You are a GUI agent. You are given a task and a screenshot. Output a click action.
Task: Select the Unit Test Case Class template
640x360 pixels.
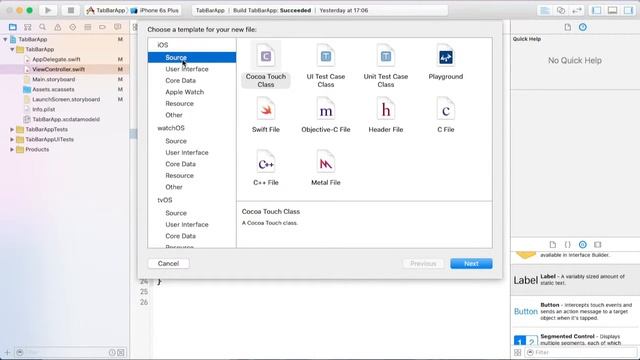[386, 65]
